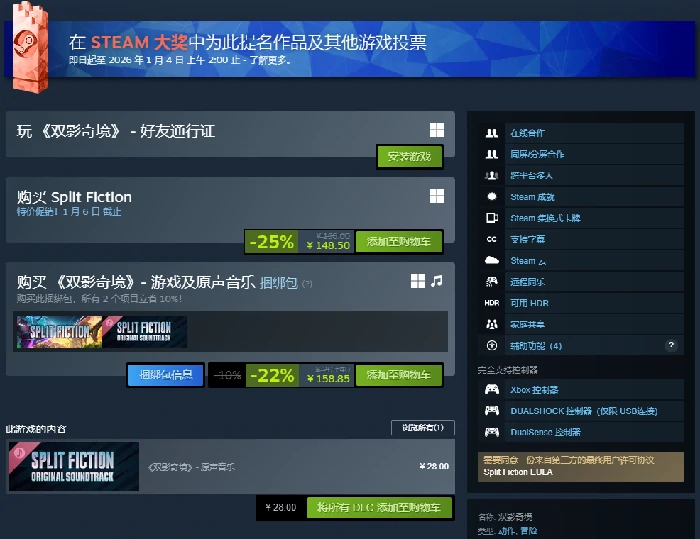Viewport: 700px width, 539px height.
Task: Click Windows icon beside 好友通行证 title
Action: pyautogui.click(x=437, y=130)
